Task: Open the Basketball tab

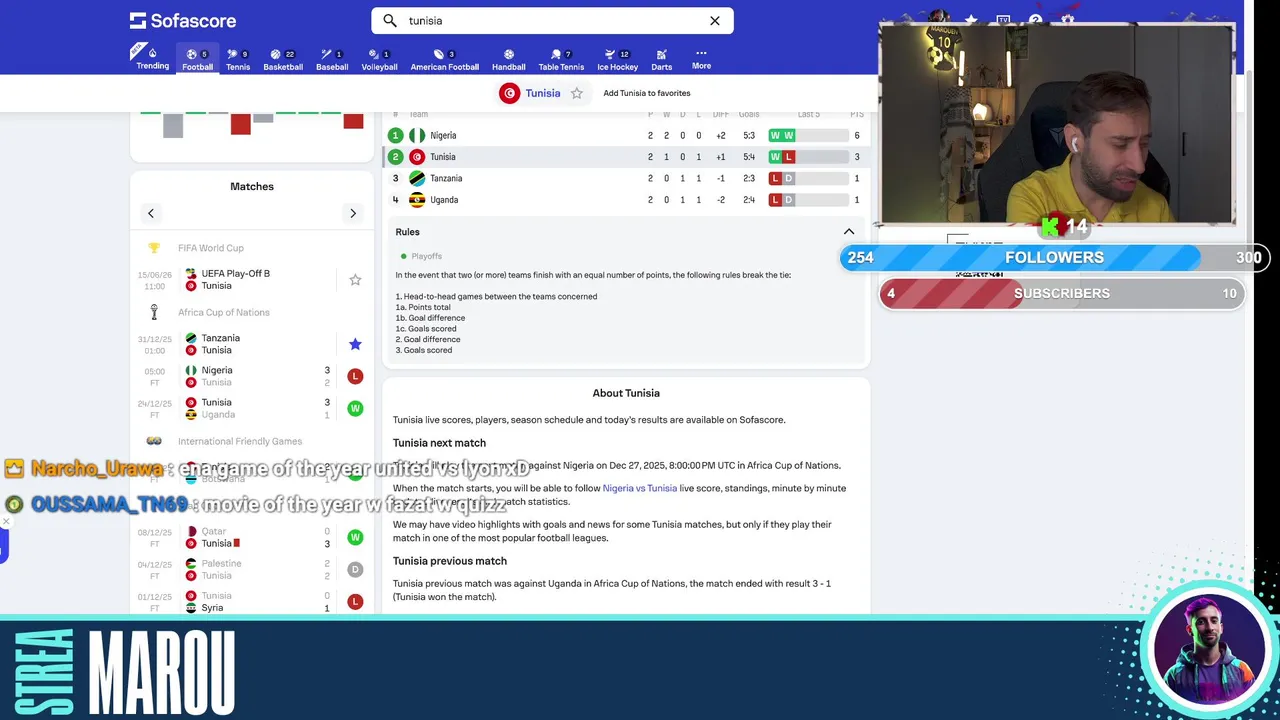Action: [283, 60]
